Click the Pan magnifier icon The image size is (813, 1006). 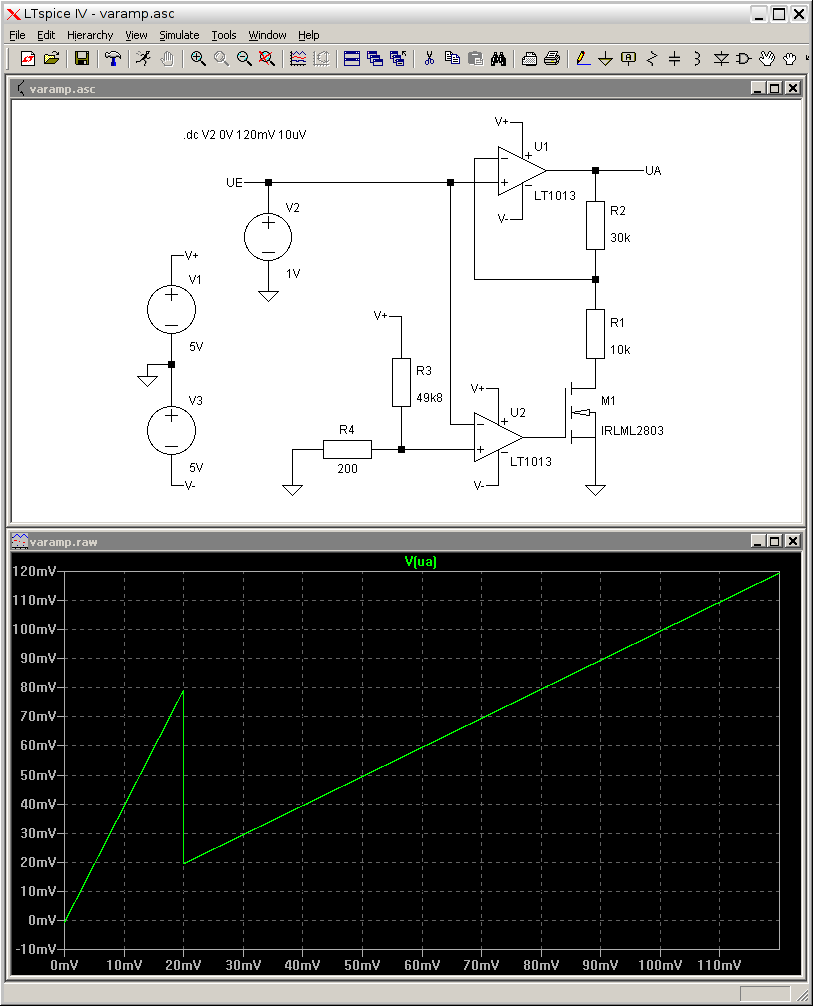pos(221,58)
